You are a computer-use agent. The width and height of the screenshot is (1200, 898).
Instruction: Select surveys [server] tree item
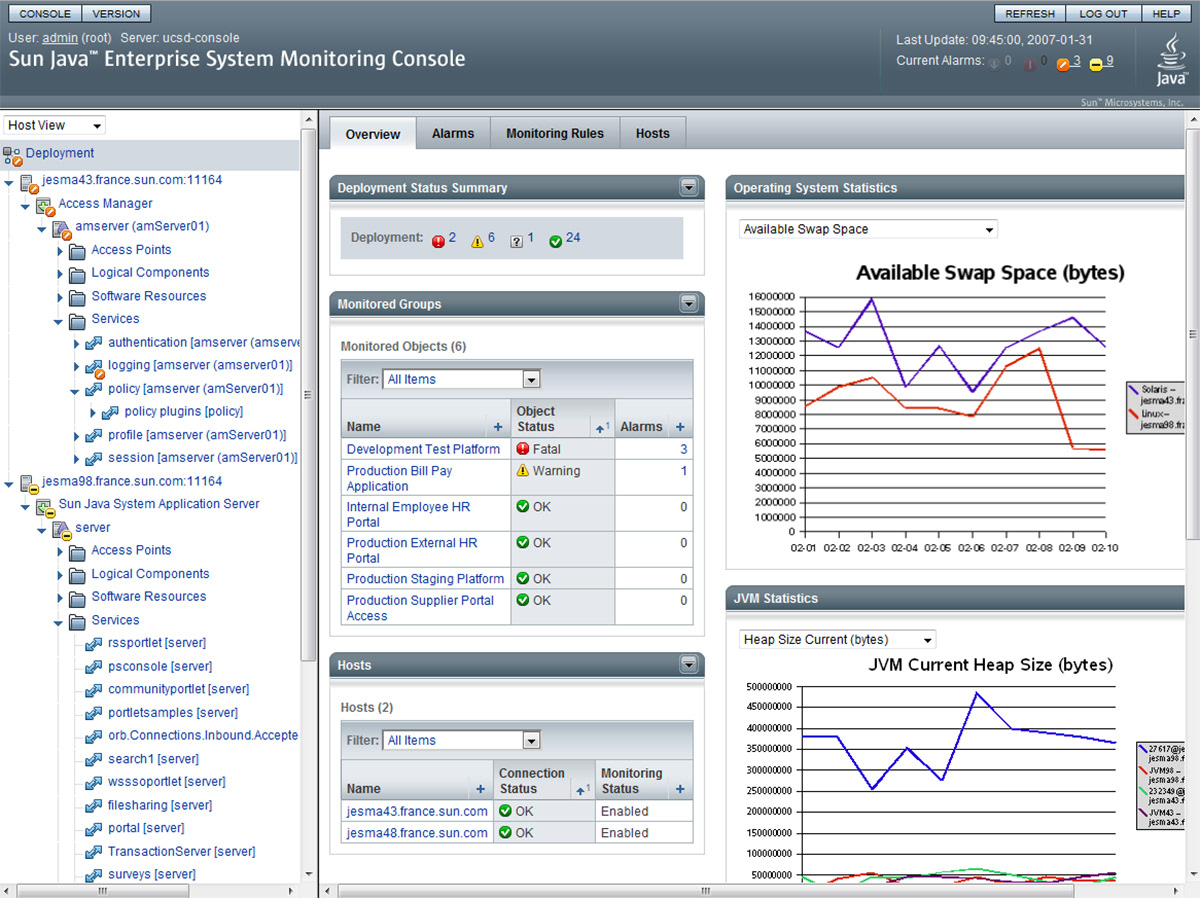(x=152, y=875)
